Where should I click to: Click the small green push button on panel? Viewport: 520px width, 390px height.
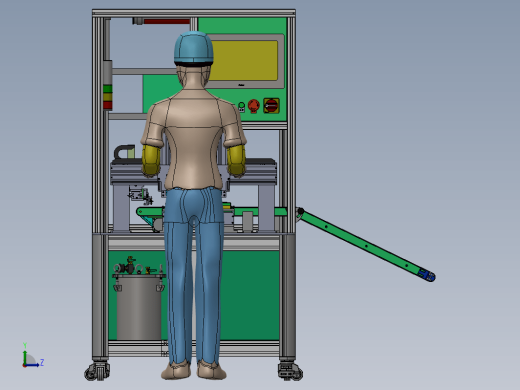[x=242, y=106]
